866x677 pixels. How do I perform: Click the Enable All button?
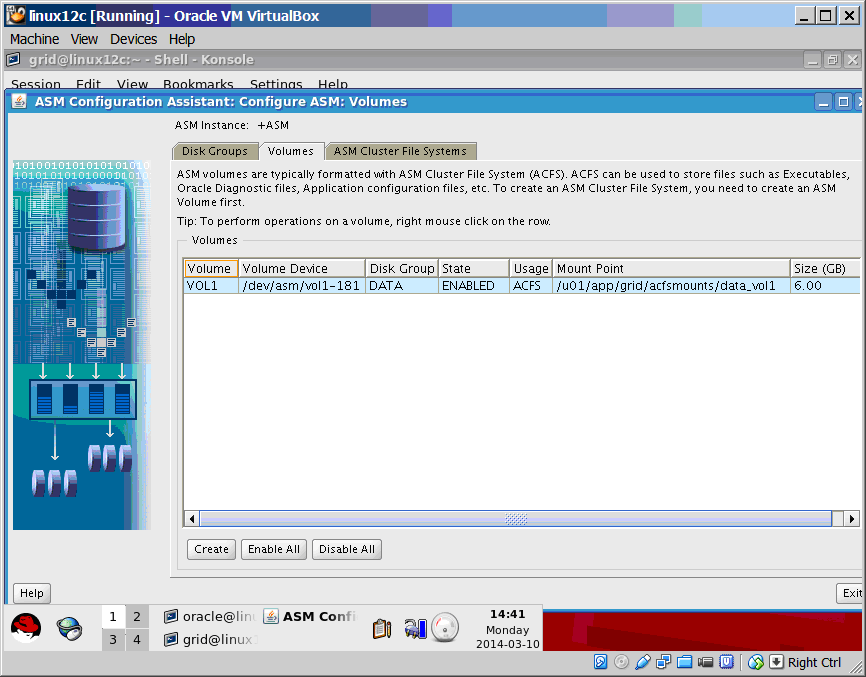pos(273,549)
